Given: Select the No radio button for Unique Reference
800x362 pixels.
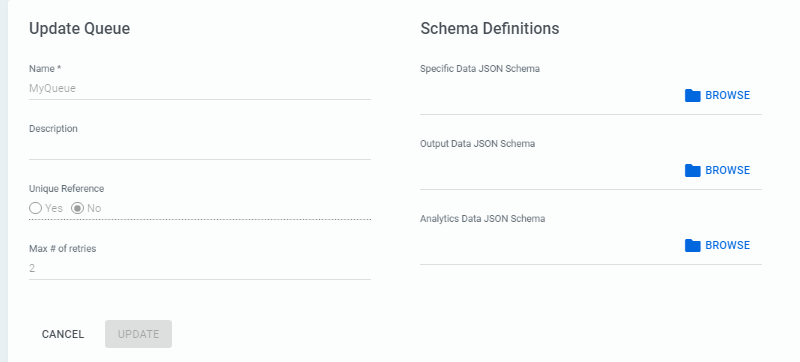Looking at the screenshot, I should (77, 208).
